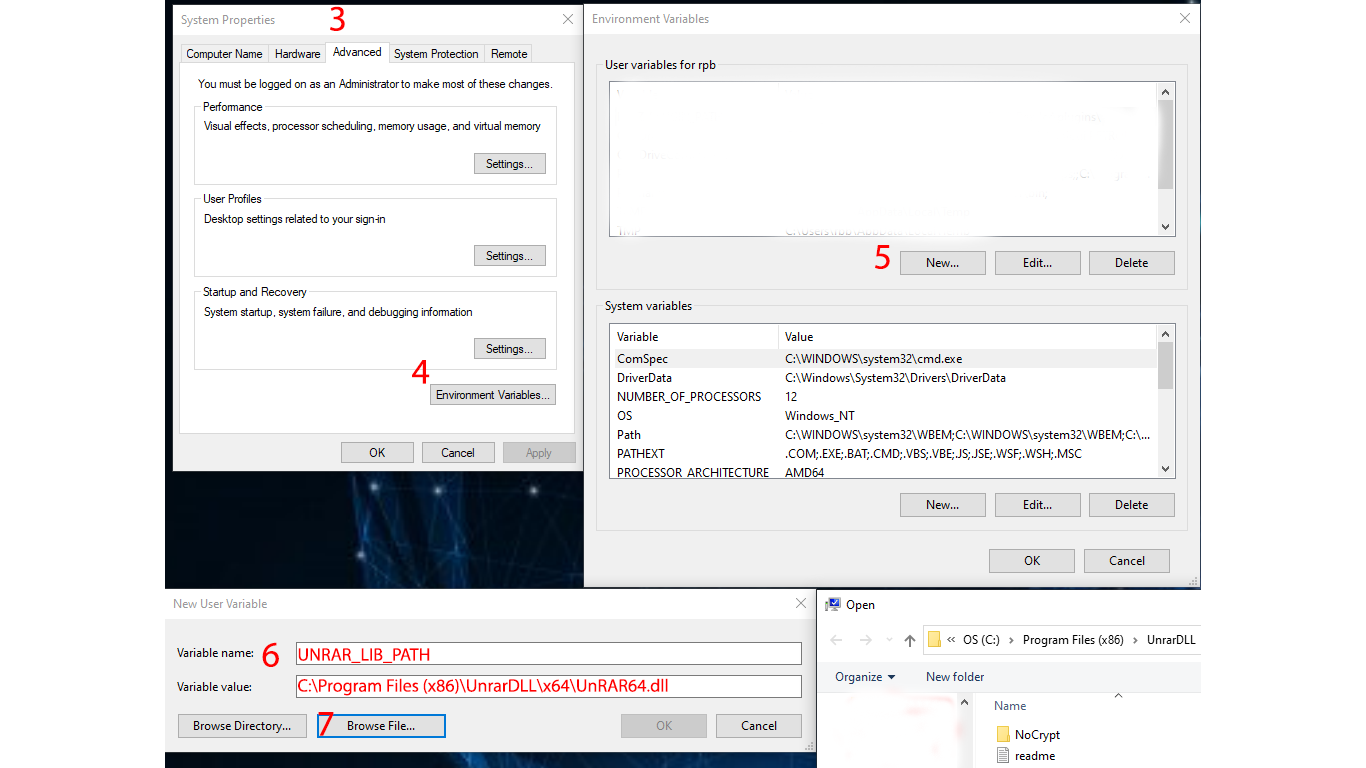This screenshot has height=768, width=1366.
Task: Click the Back arrow in Open dialog
Action: (837, 640)
